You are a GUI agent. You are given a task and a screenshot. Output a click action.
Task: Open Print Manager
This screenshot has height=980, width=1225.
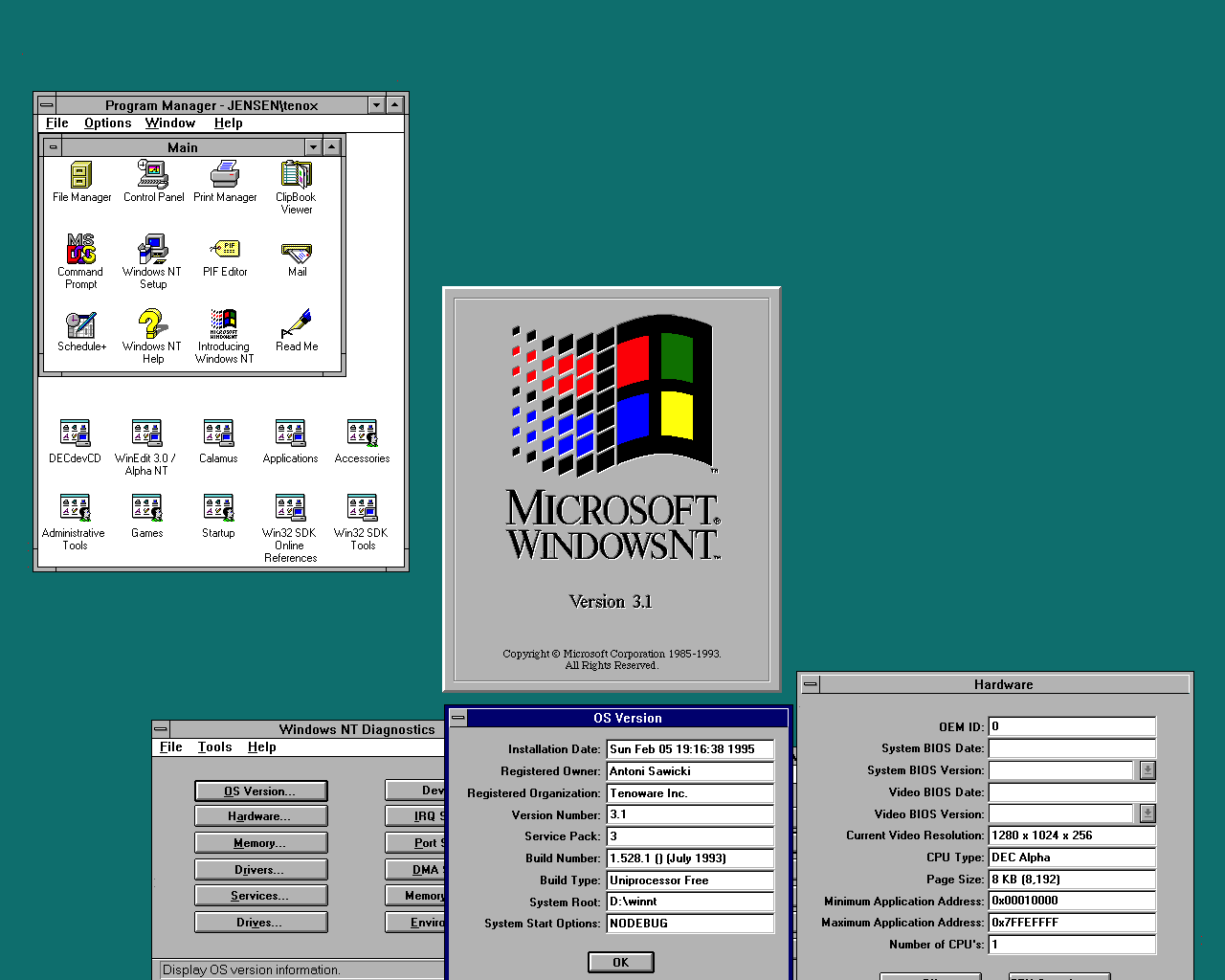pos(224,177)
